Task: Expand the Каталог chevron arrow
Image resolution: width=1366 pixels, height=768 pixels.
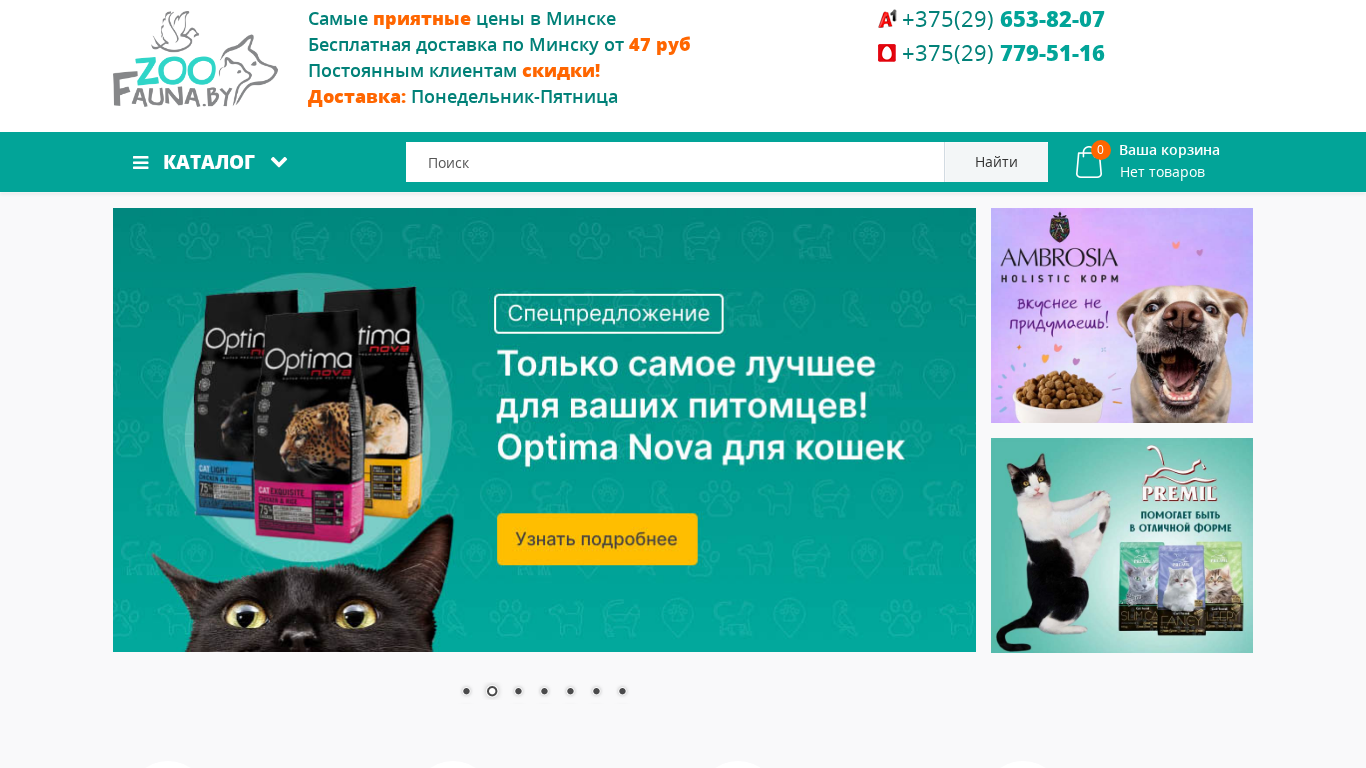Action: pyautogui.click(x=279, y=162)
